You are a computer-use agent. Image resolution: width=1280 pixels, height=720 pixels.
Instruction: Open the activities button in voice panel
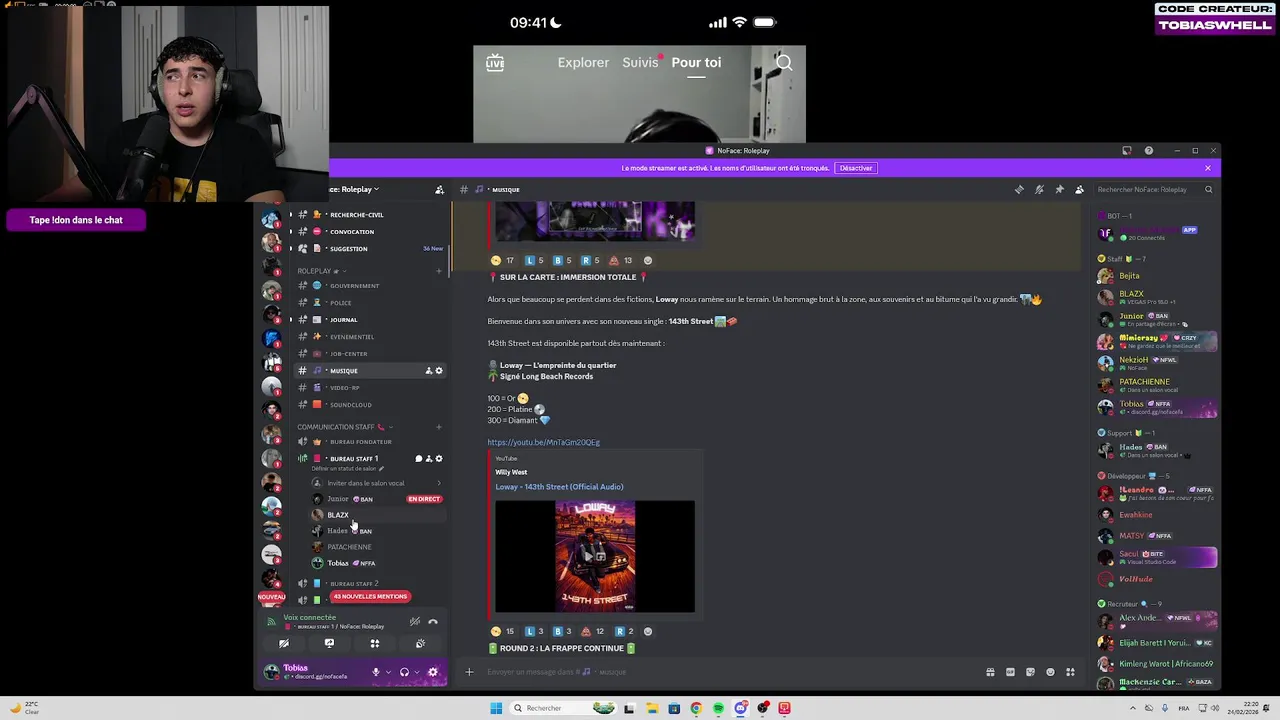[374, 644]
